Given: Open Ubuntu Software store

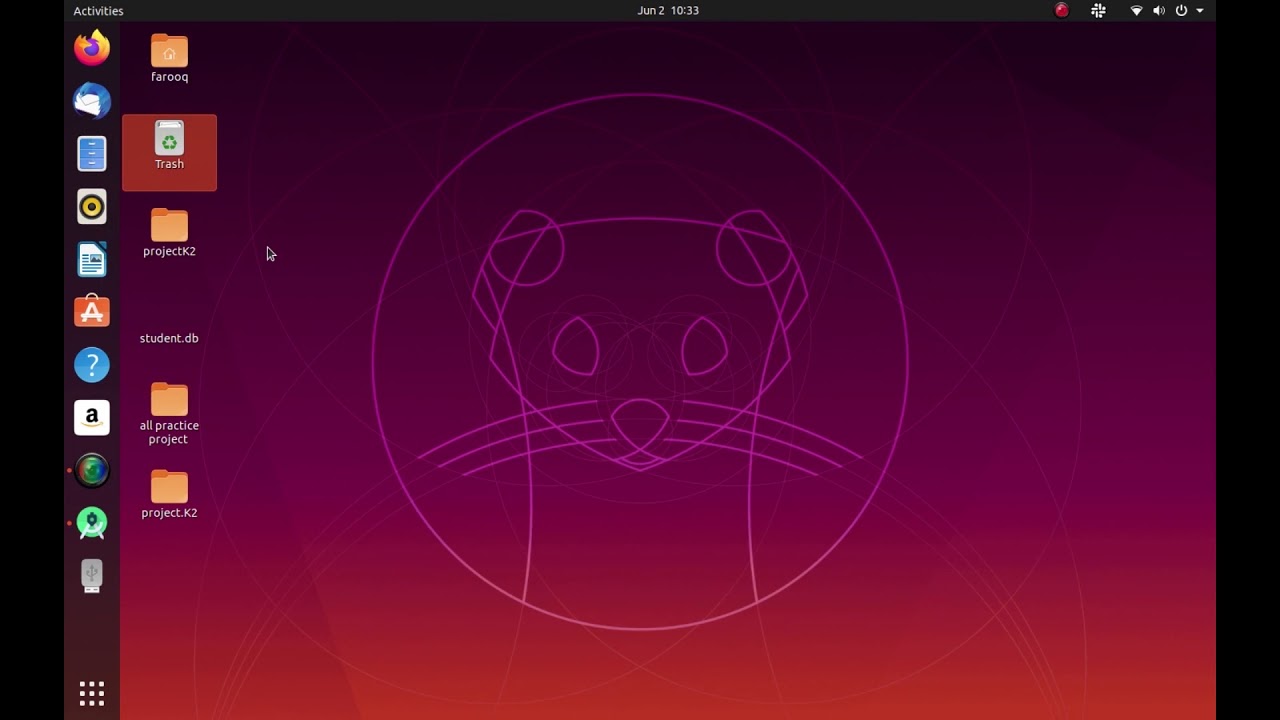Looking at the screenshot, I should 92,312.
